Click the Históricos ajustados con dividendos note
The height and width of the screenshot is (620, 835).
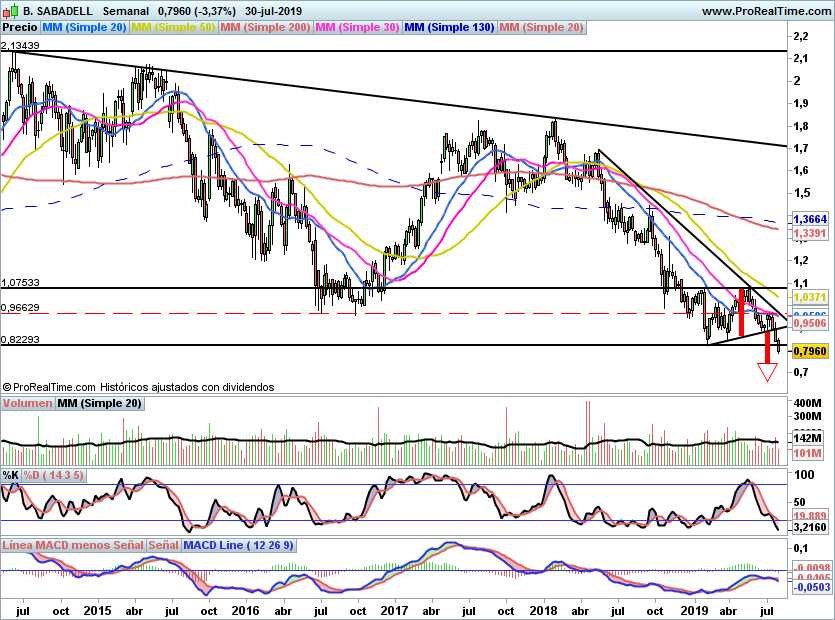(186, 387)
